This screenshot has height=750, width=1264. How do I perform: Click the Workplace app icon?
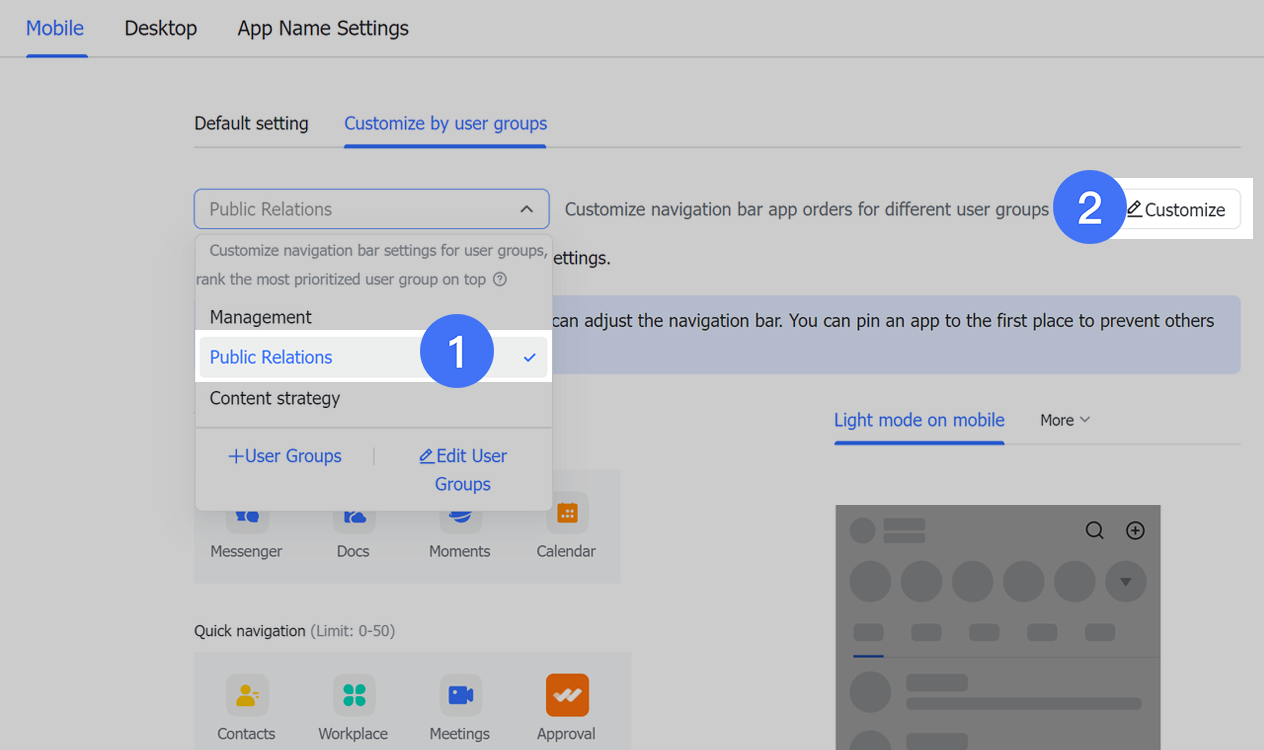coord(353,695)
